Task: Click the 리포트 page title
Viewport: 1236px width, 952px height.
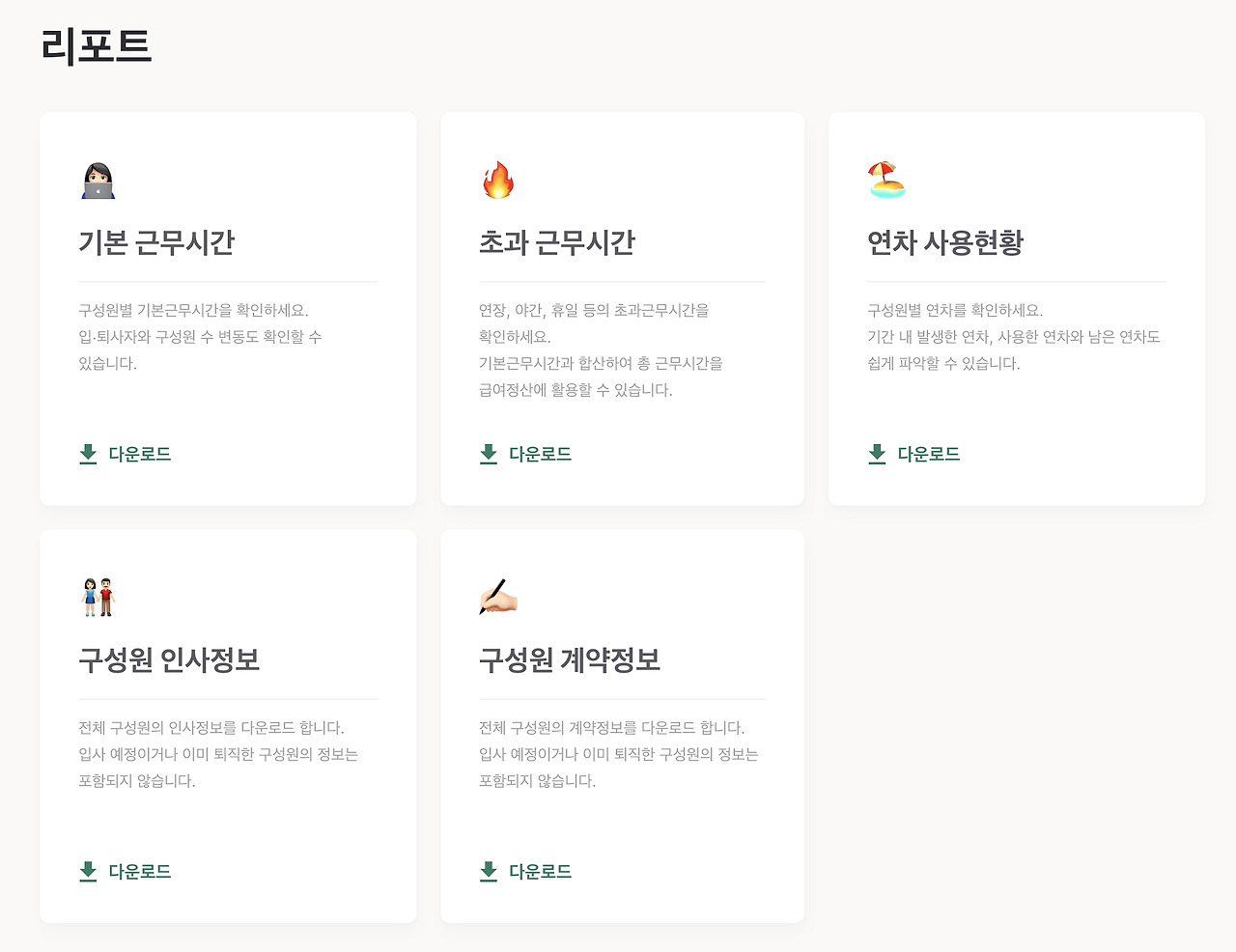Action: pos(97,46)
